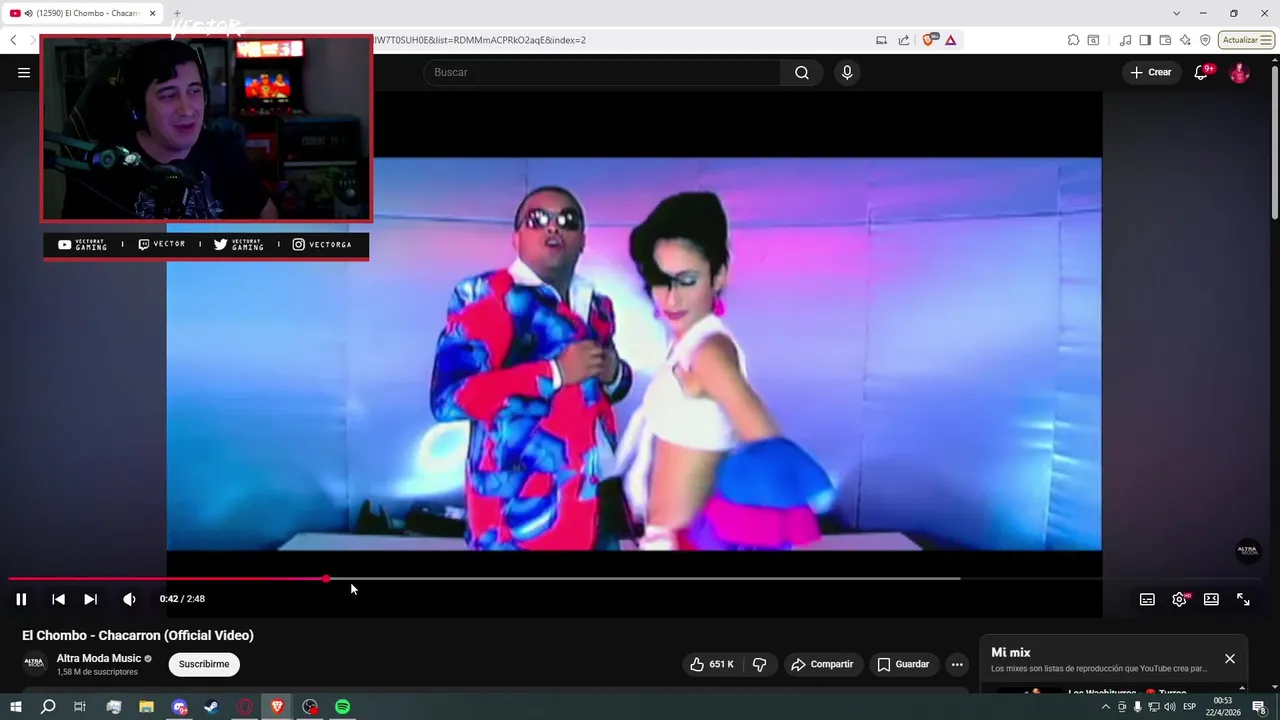1280x720 pixels.
Task: Expand the tab list chevron in title bar
Action: click(1176, 13)
